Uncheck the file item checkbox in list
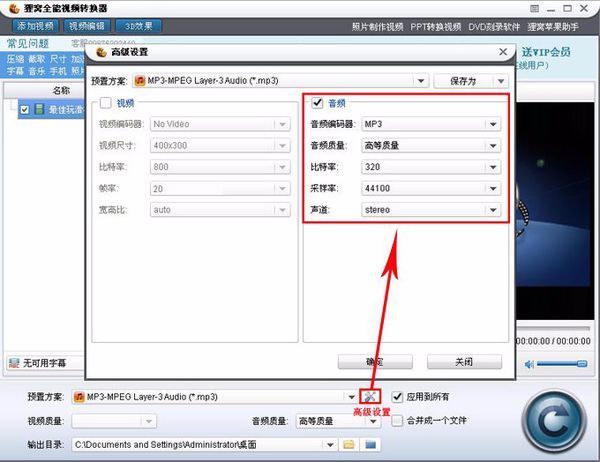600x462 pixels. point(24,110)
